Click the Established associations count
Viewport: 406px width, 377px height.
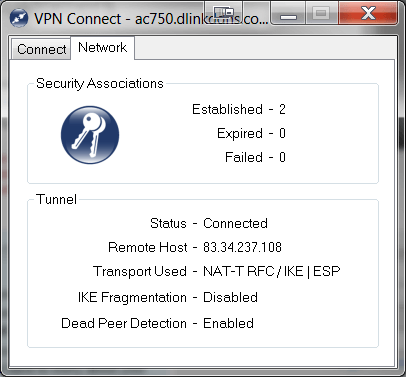(282, 109)
